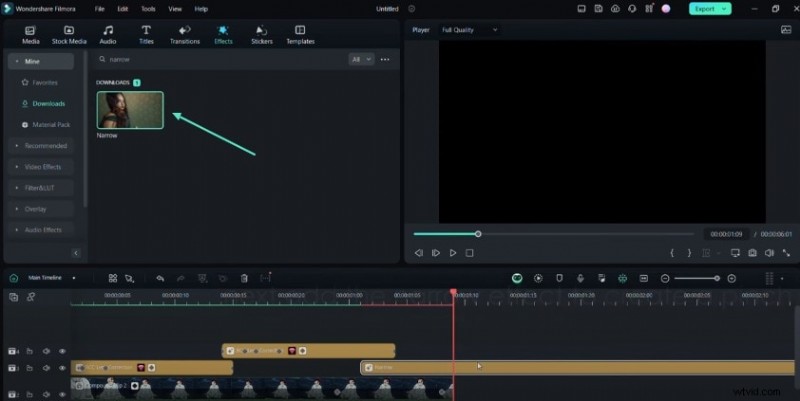Screen dimensions: 800x401
Task: Zoom out the timeline with minus button
Action: pos(665,278)
